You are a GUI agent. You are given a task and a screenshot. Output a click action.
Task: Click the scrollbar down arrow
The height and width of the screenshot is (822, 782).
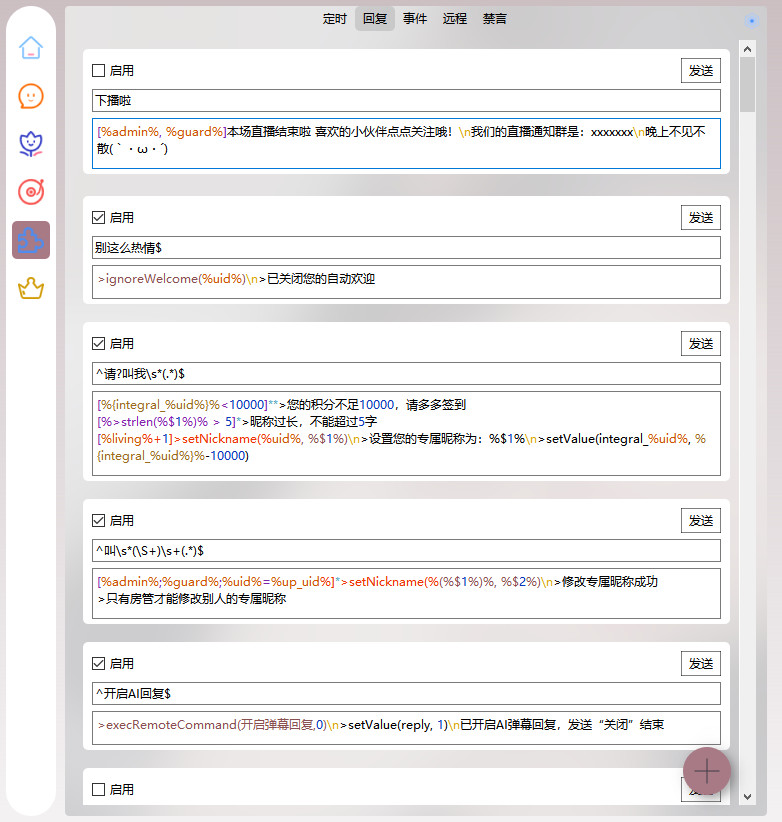point(747,796)
